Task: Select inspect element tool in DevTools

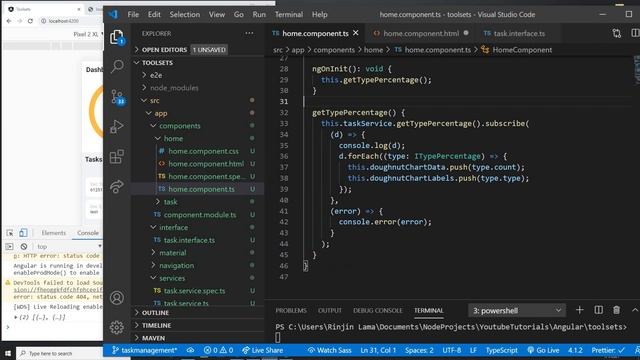Action: [10, 233]
